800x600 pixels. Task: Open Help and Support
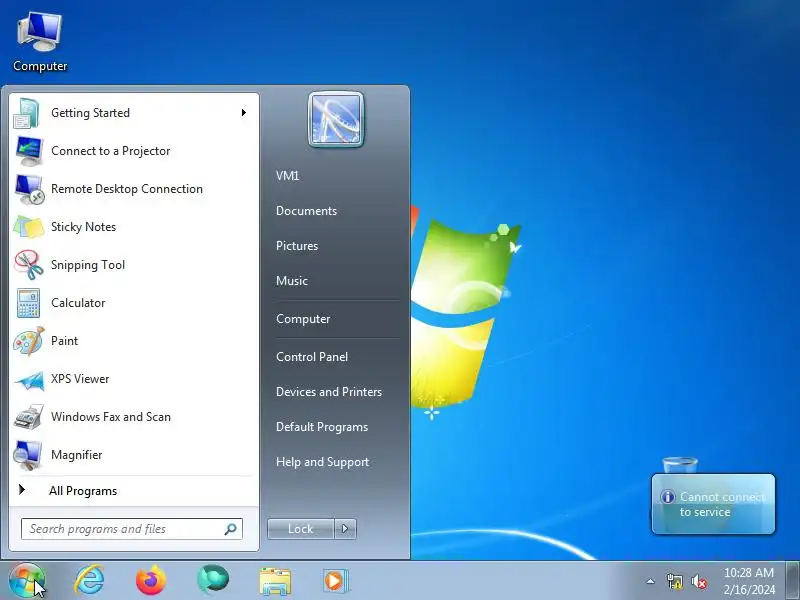click(322, 462)
